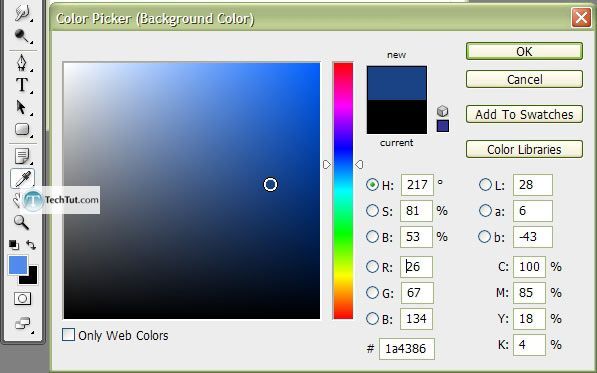Select the H hue radio button
Viewport: 597px width, 373px height.
(x=372, y=185)
